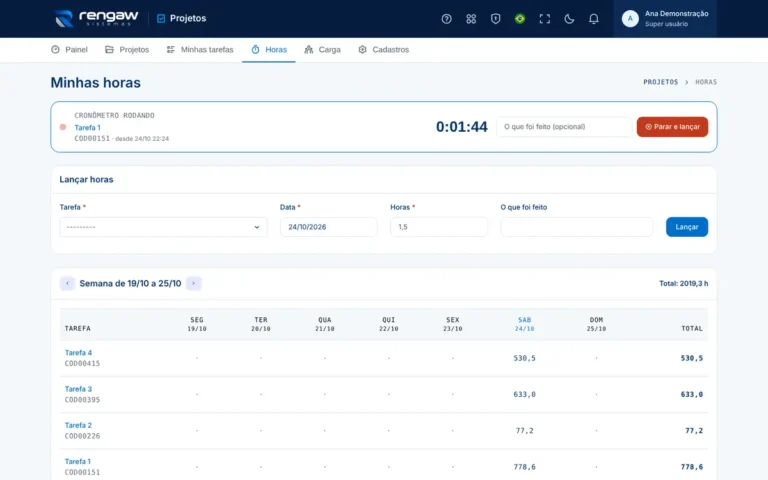Go to Cadastros tab
This screenshot has height=480, width=768.
click(x=384, y=49)
